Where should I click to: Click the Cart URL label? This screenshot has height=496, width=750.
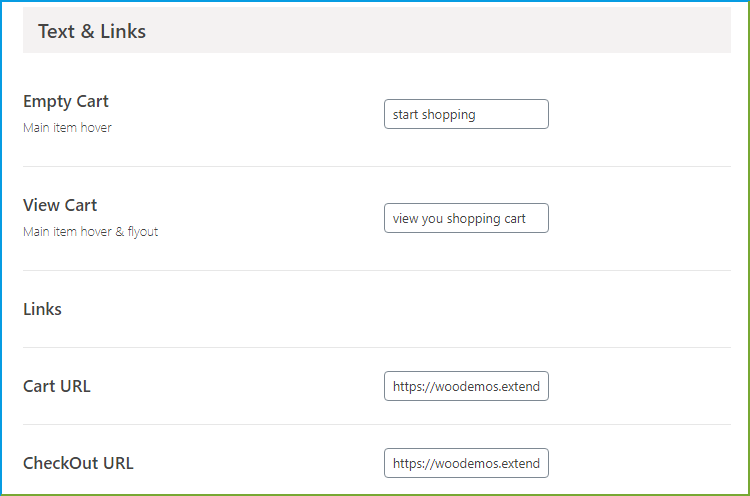click(x=57, y=386)
